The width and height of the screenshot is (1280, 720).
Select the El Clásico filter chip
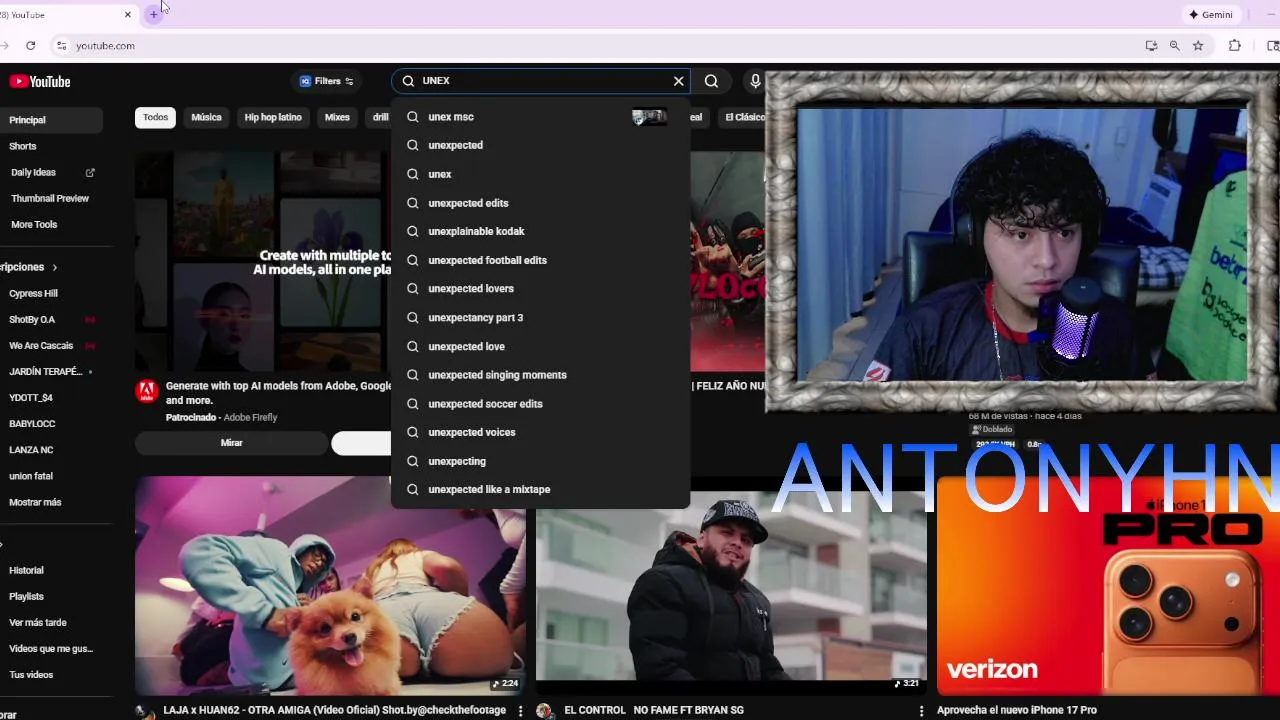pyautogui.click(x=744, y=117)
